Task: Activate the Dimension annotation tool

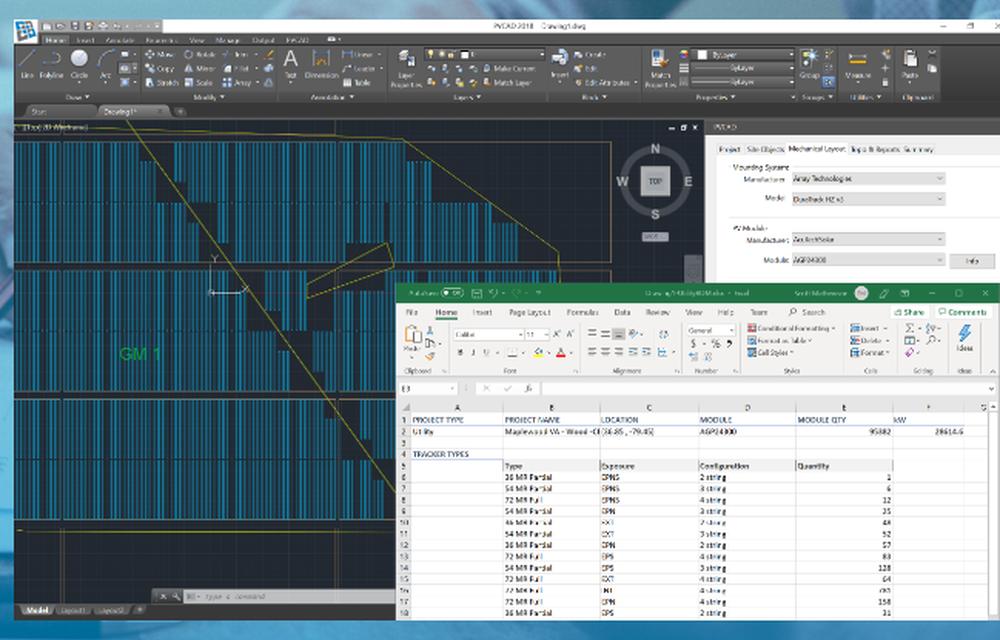Action: (321, 64)
